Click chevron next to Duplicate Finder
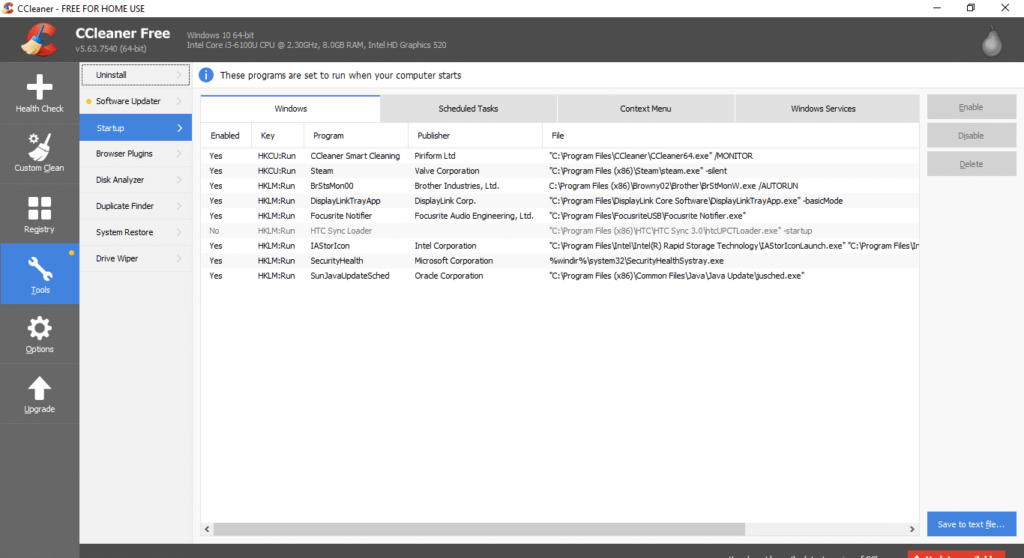The height and width of the screenshot is (558, 1024). (179, 206)
